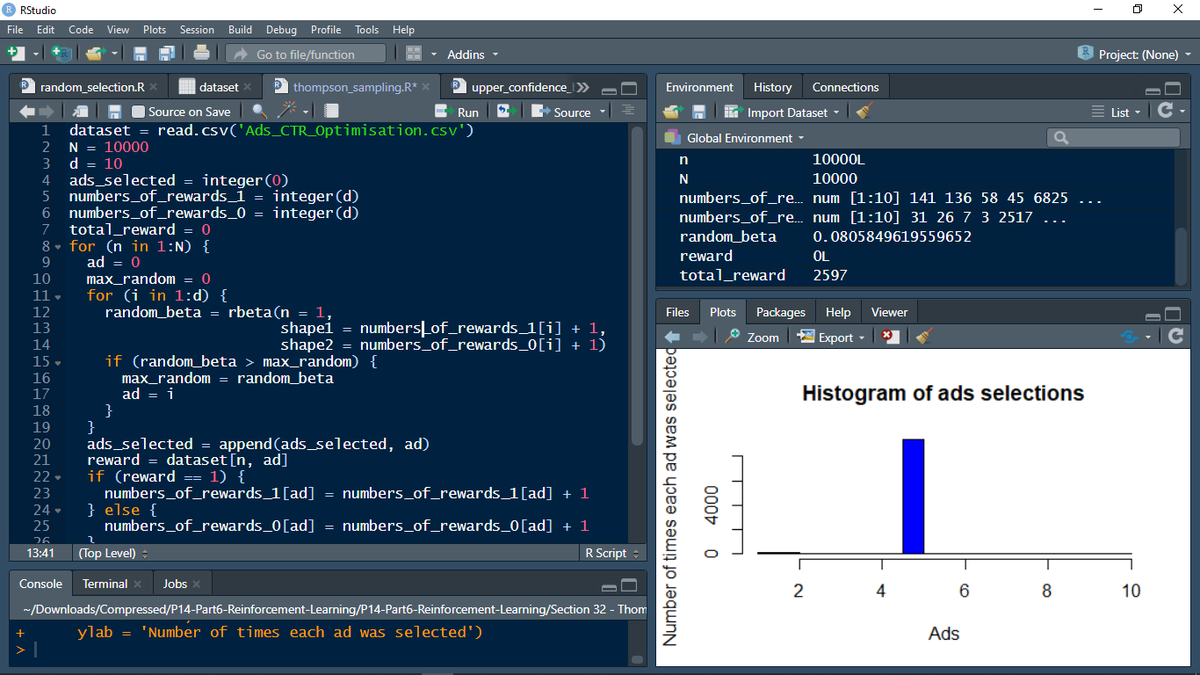This screenshot has width=1200, height=675.
Task: Print the current file
Action: coord(201,54)
